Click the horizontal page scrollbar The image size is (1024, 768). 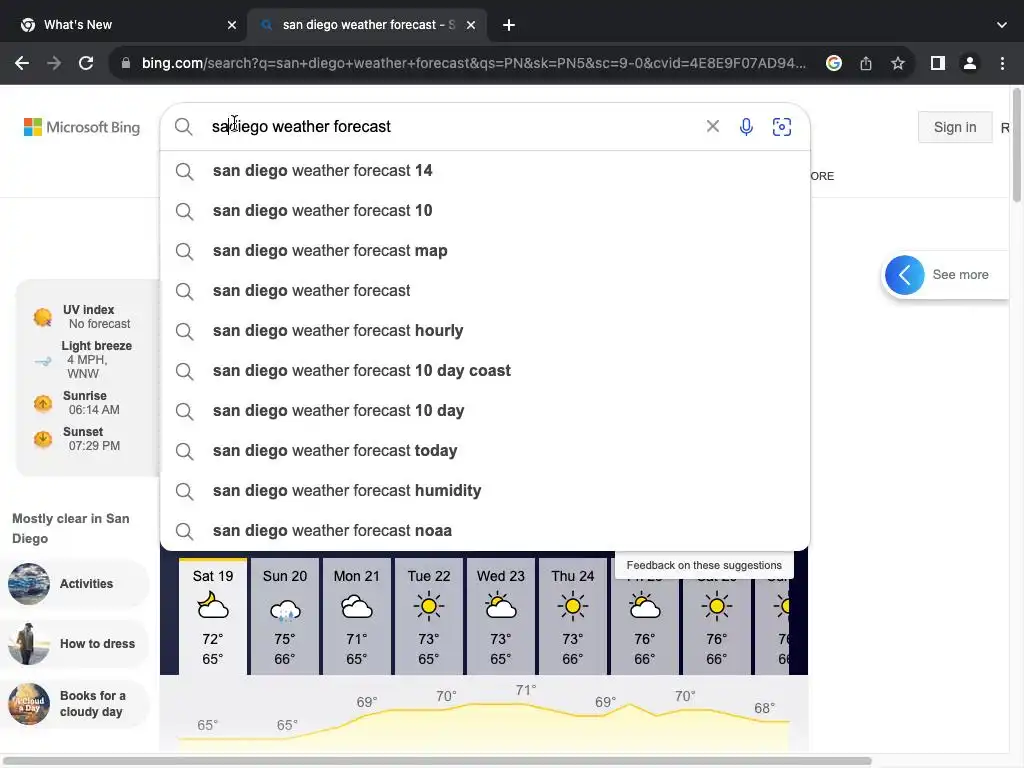(x=438, y=761)
